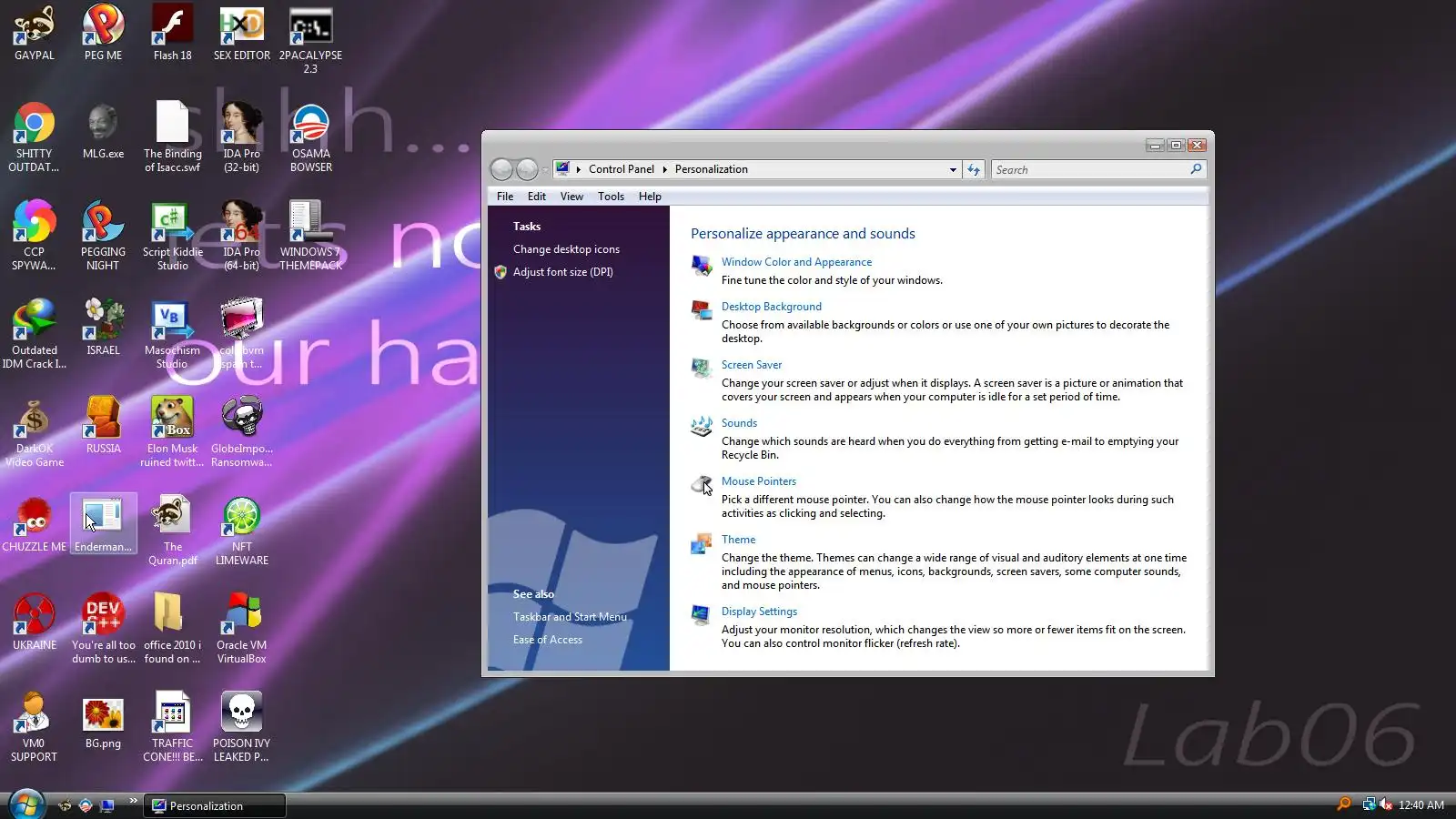Select the IDA Pro (32-bit) desktop shortcut
Screen dimensions: 1456x819
[241, 137]
